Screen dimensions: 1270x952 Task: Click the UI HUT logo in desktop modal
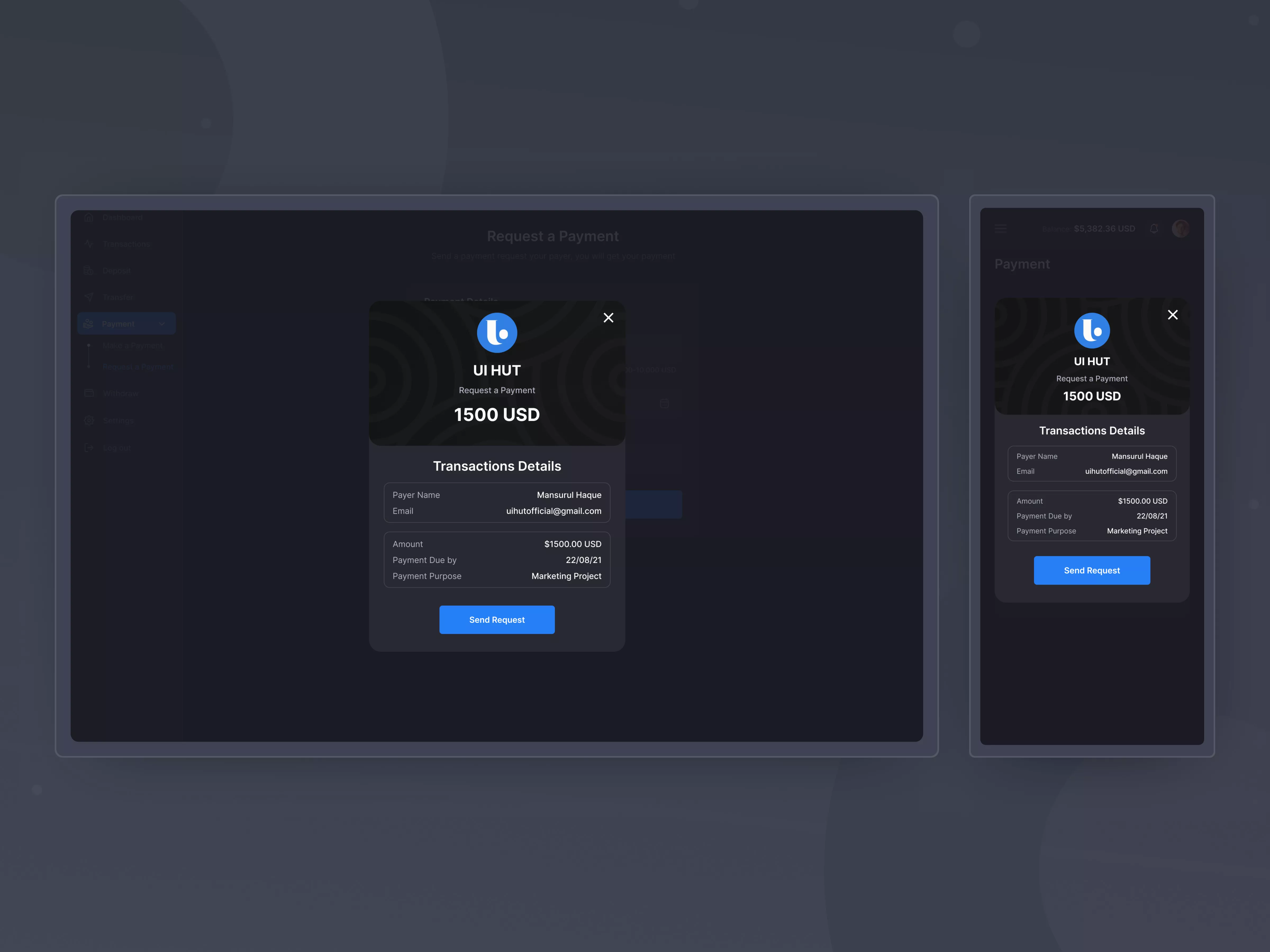[x=497, y=333]
